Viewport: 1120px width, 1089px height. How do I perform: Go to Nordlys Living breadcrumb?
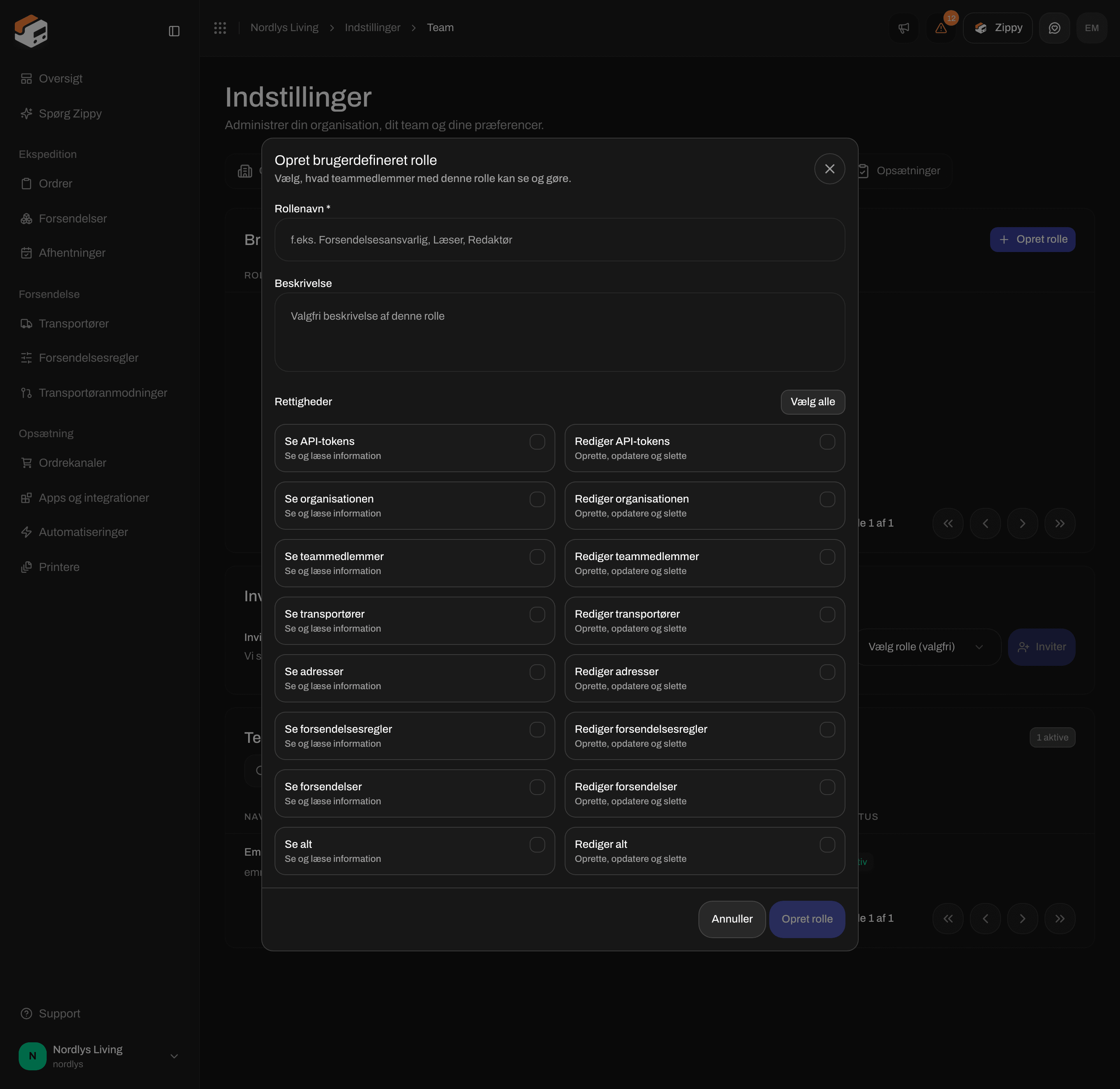pyautogui.click(x=284, y=28)
